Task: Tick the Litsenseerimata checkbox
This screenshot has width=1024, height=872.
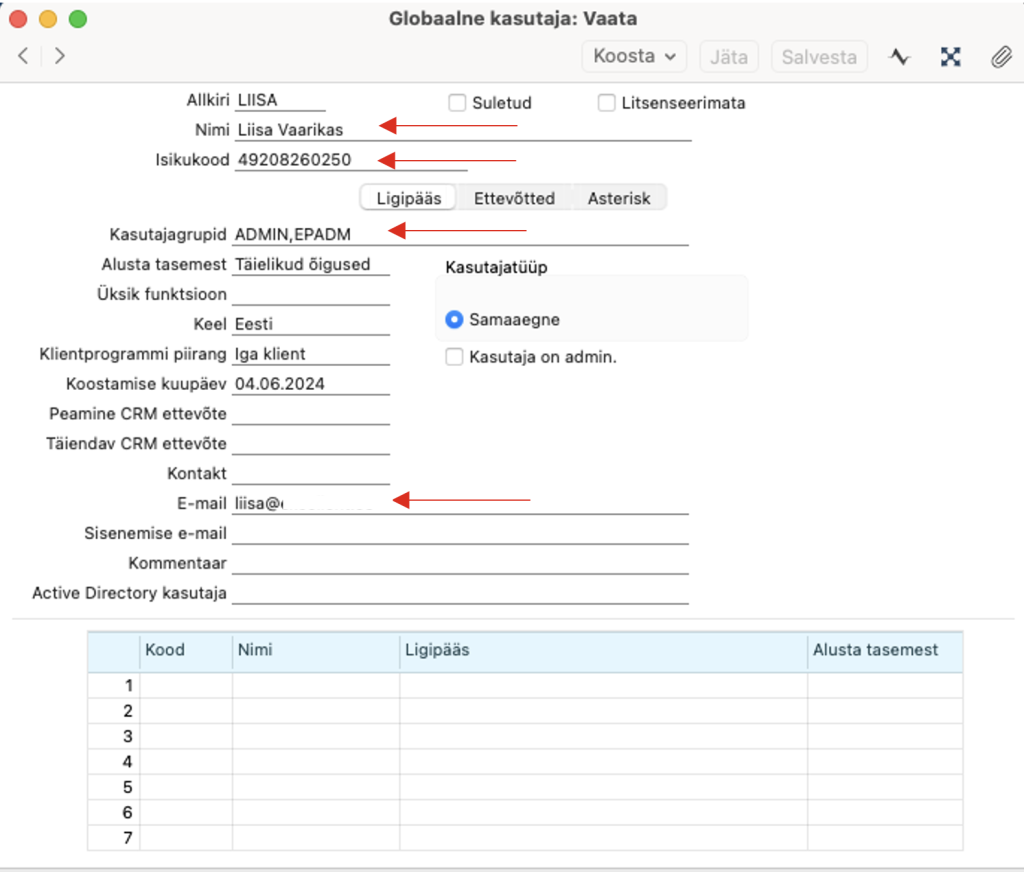Action: pyautogui.click(x=606, y=103)
